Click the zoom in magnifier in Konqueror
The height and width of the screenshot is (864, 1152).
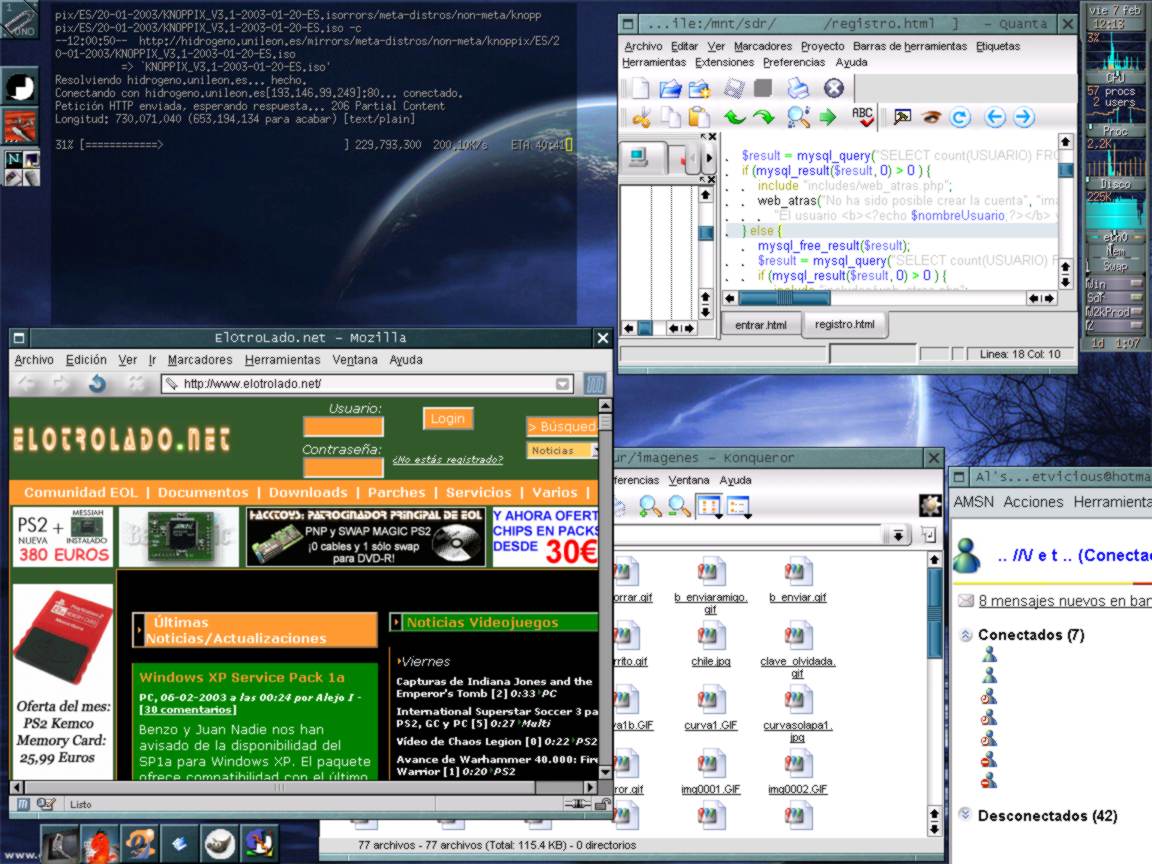point(650,507)
